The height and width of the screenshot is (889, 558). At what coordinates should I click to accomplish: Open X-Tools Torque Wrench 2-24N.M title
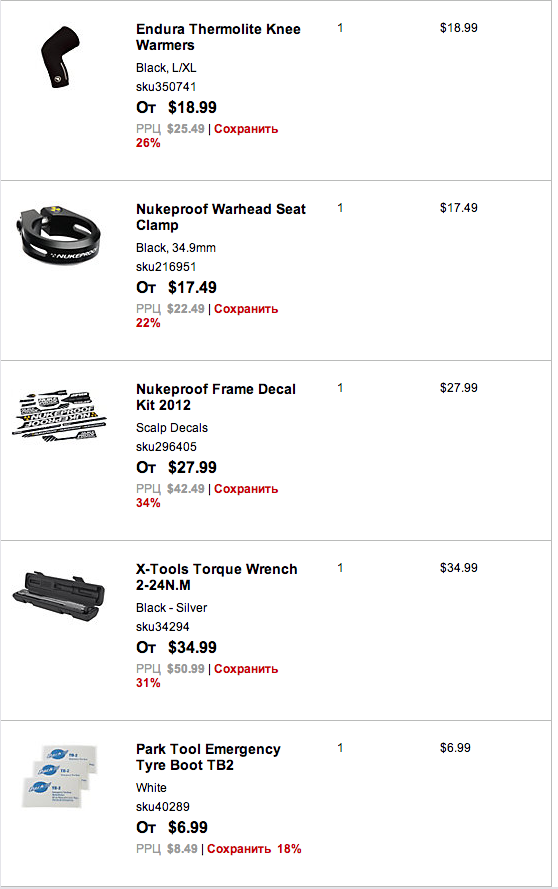[217, 577]
